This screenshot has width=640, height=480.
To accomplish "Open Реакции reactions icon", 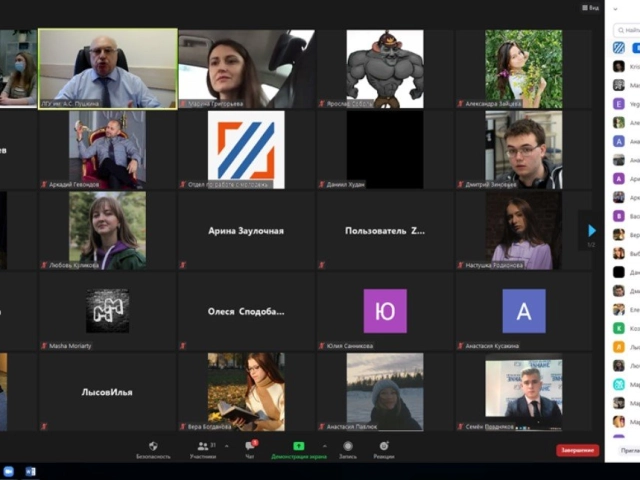I will coord(384,446).
